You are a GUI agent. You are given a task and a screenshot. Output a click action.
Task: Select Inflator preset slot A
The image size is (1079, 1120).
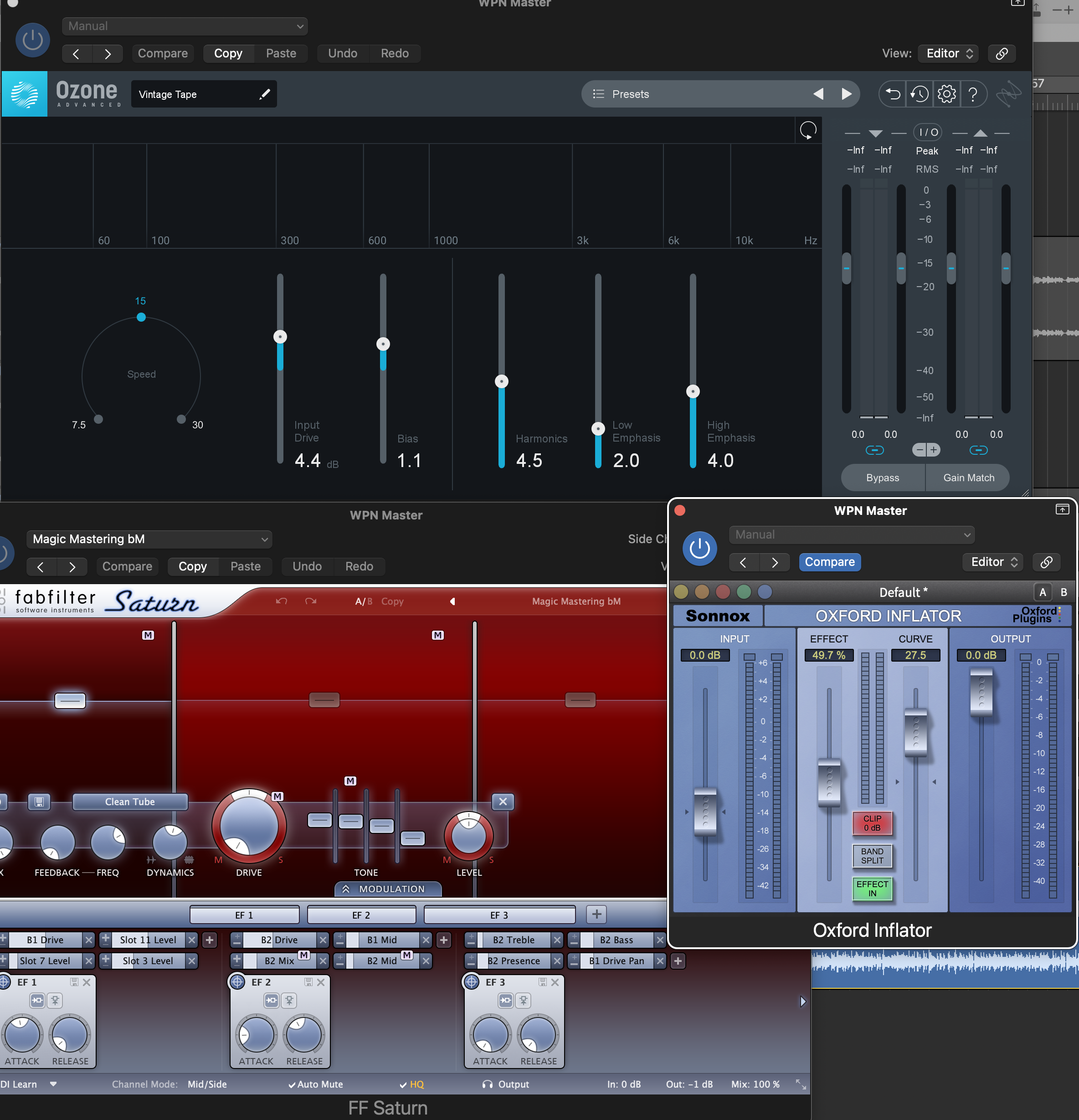(x=1043, y=592)
